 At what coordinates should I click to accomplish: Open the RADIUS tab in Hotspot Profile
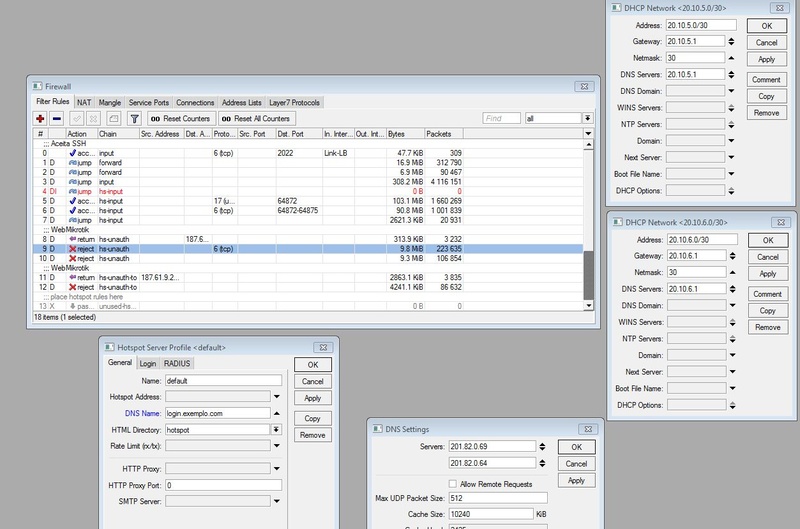click(x=178, y=364)
